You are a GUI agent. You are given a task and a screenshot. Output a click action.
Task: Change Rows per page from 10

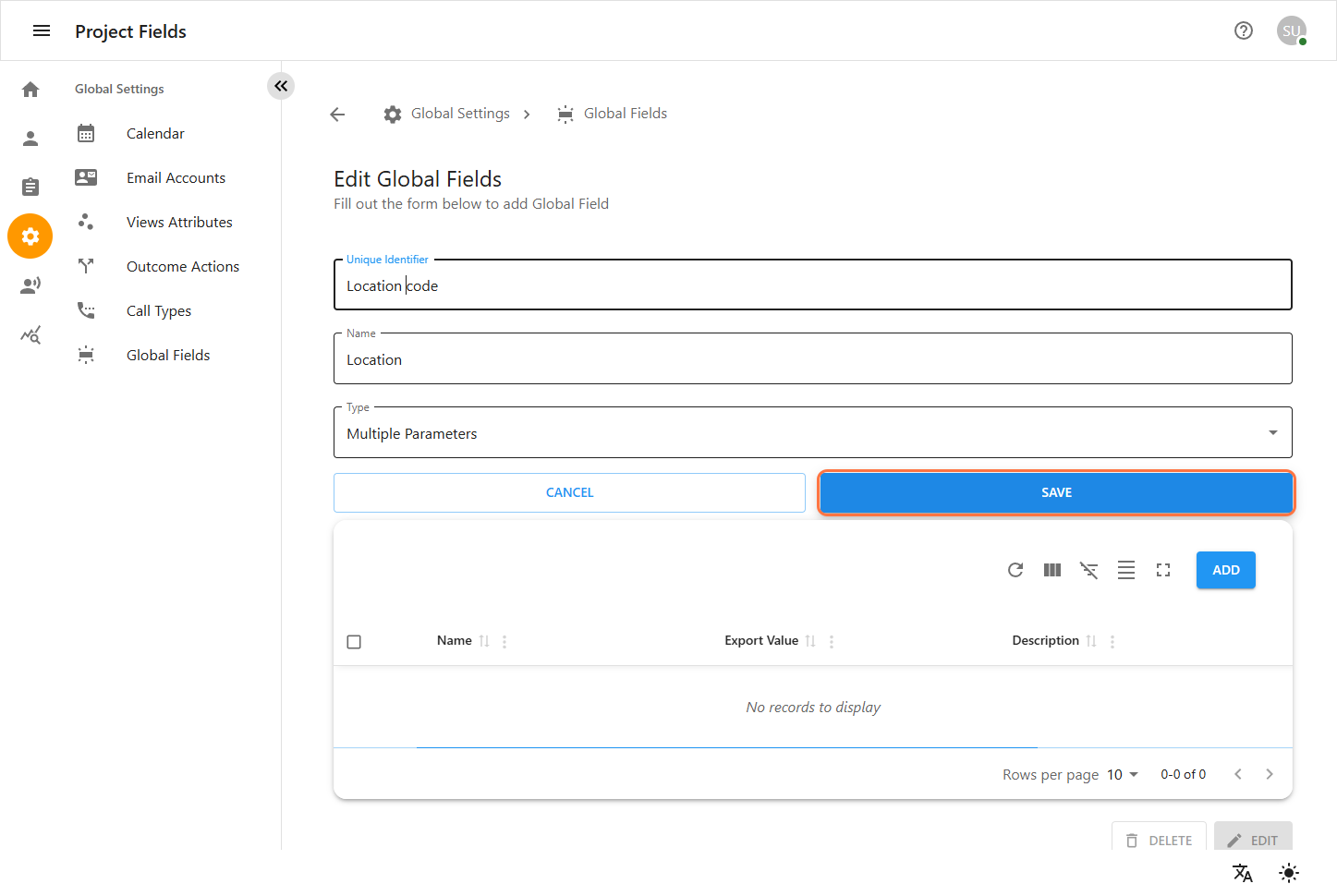click(1121, 774)
